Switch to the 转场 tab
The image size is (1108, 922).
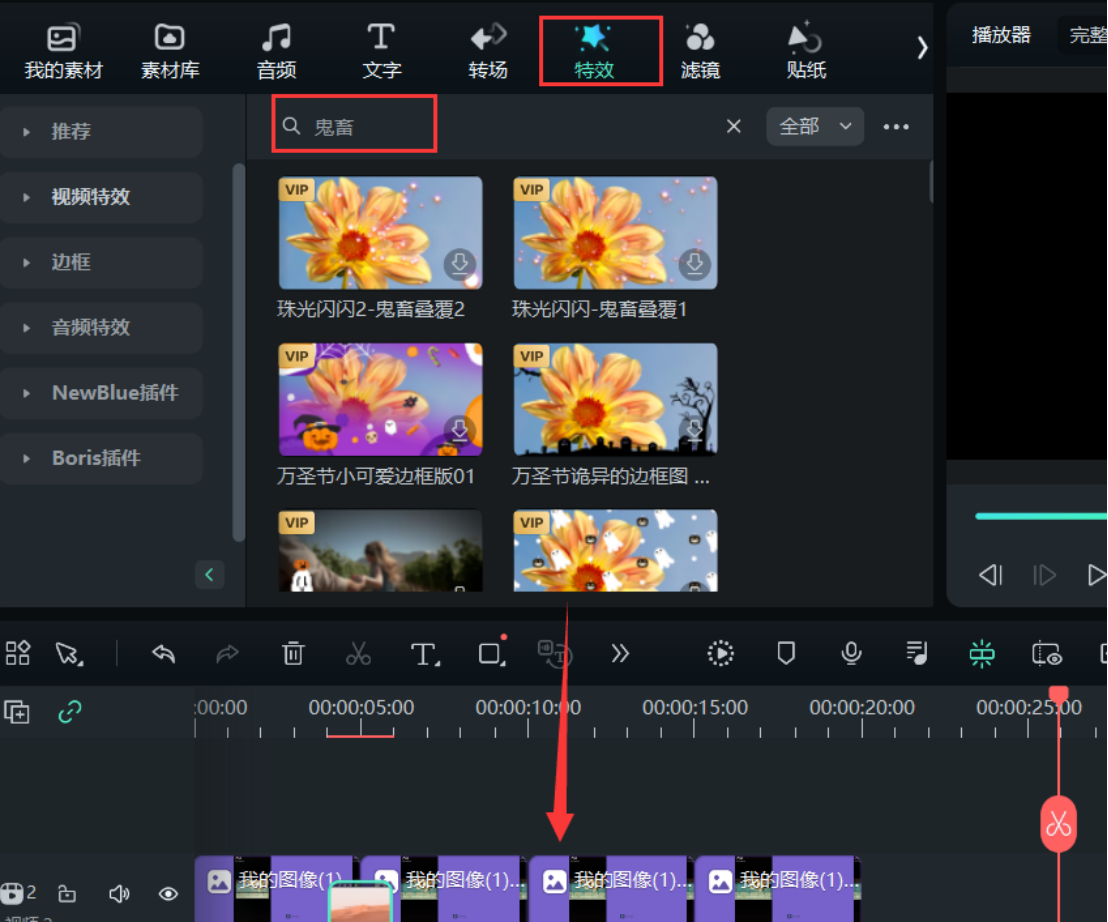(488, 51)
